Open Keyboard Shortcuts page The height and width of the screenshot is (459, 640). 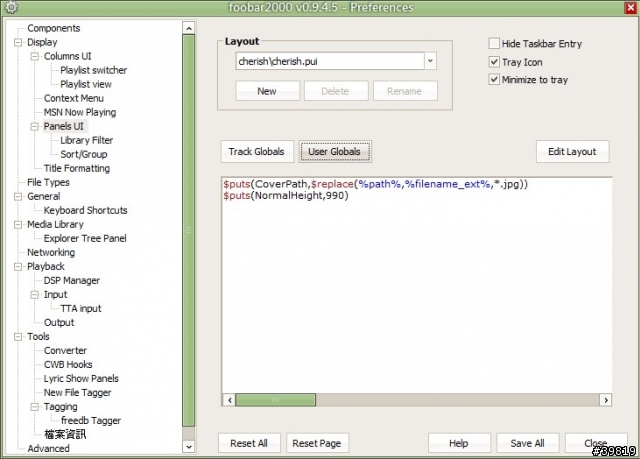click(x=85, y=211)
